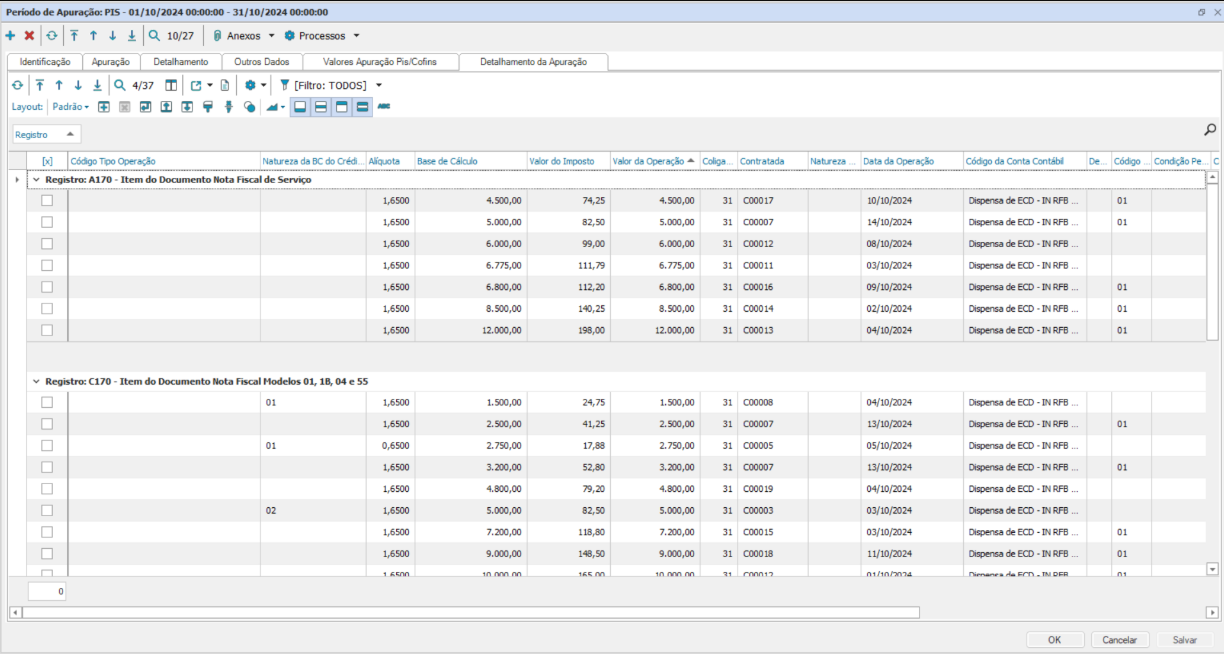Image resolution: width=1224 pixels, height=654 pixels.
Task: Click the OK button
Action: (1054, 640)
